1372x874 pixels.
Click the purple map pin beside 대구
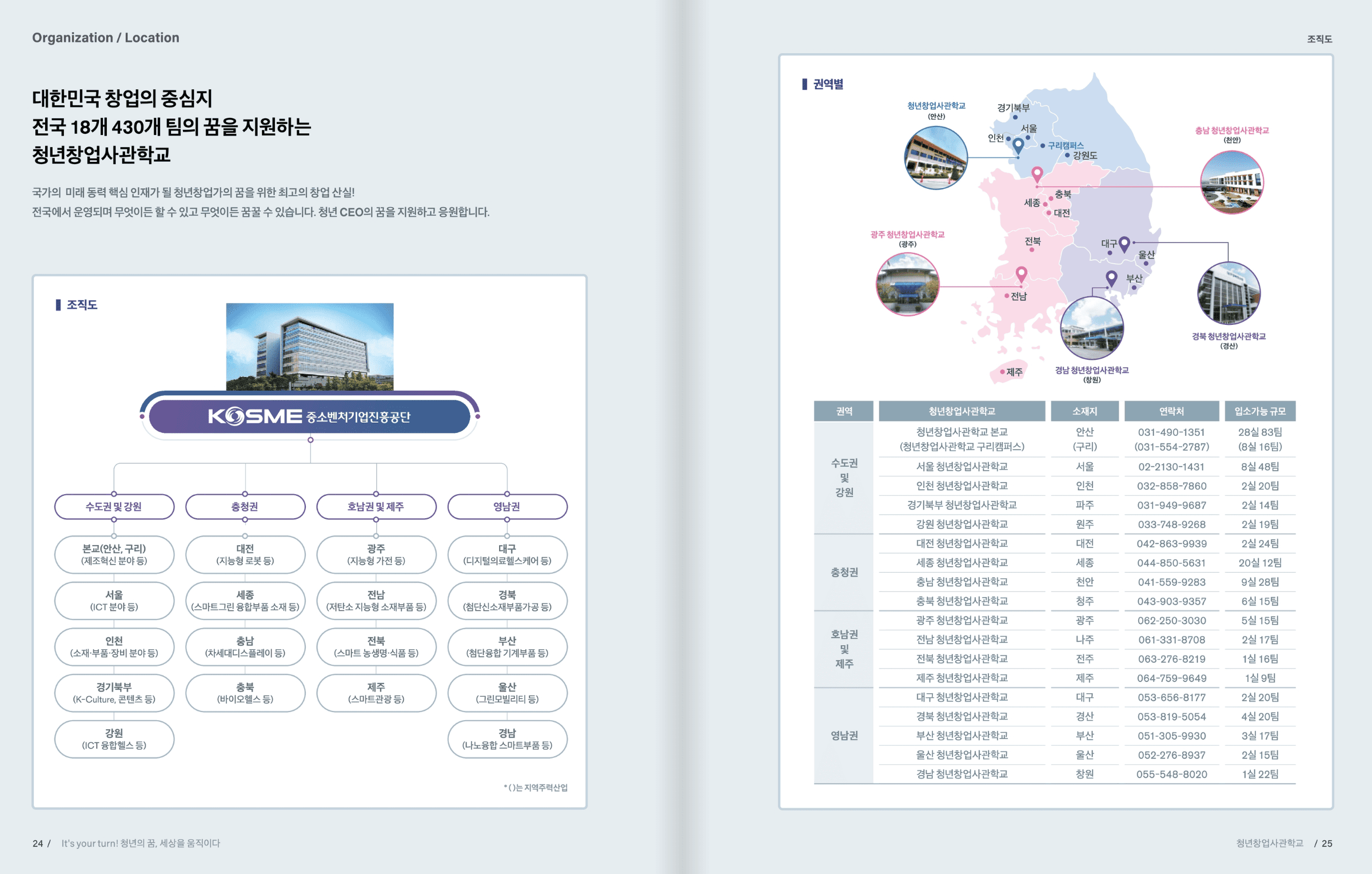pos(1124,244)
